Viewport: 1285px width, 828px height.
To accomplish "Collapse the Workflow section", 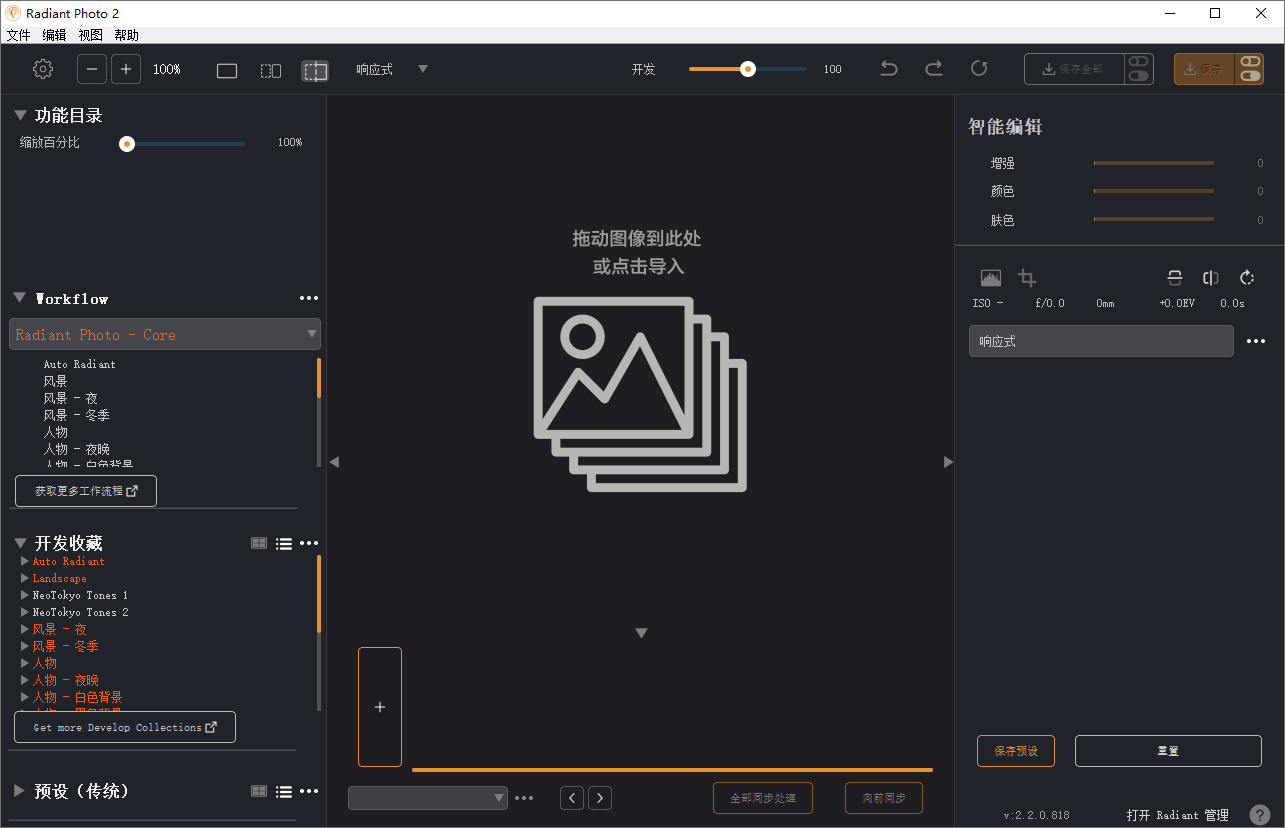I will pyautogui.click(x=20, y=298).
